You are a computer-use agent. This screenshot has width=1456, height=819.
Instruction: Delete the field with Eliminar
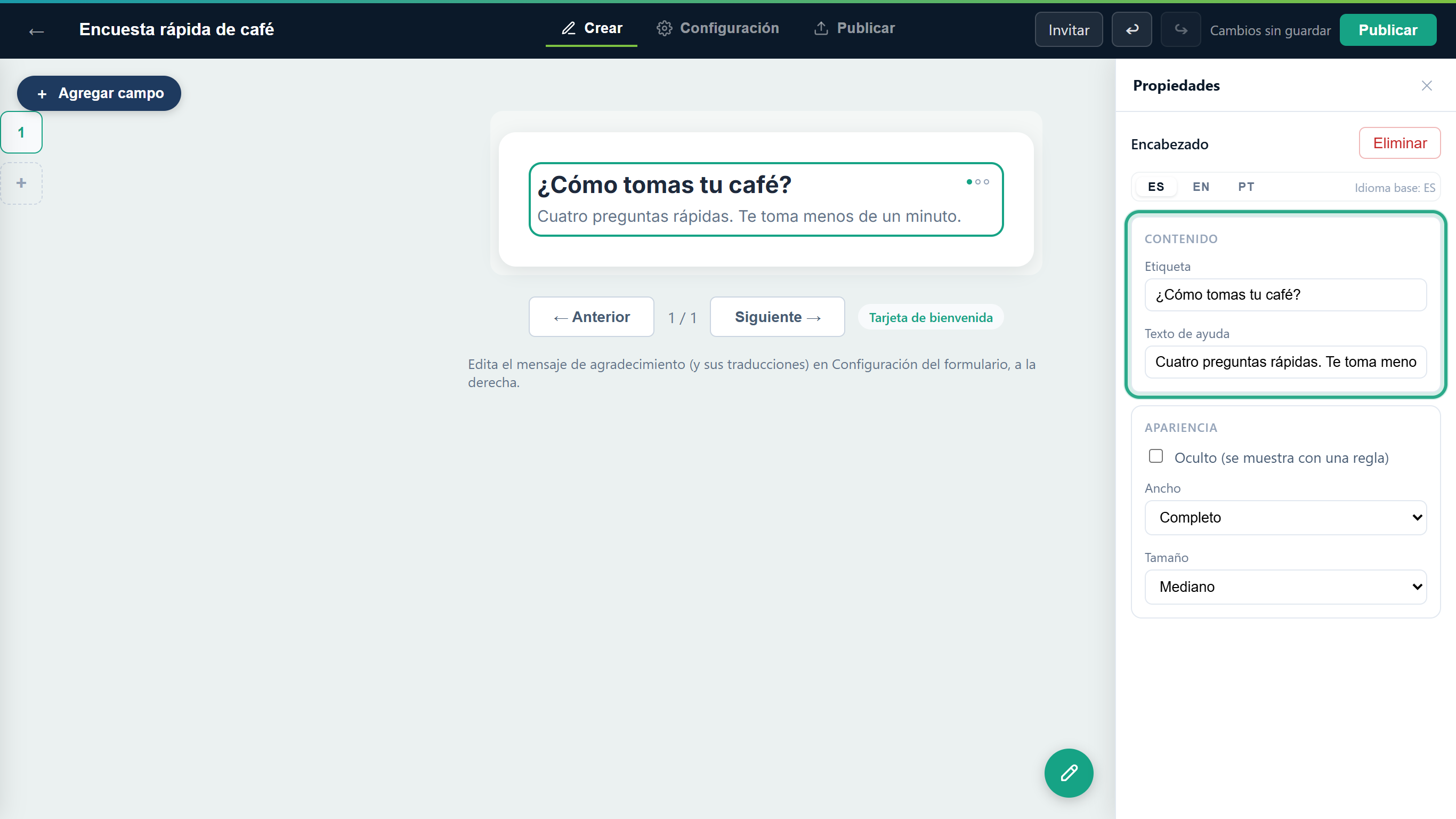click(1400, 143)
